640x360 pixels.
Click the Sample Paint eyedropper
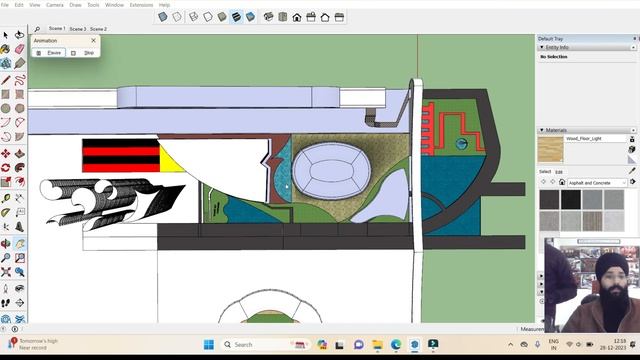pos(632,171)
